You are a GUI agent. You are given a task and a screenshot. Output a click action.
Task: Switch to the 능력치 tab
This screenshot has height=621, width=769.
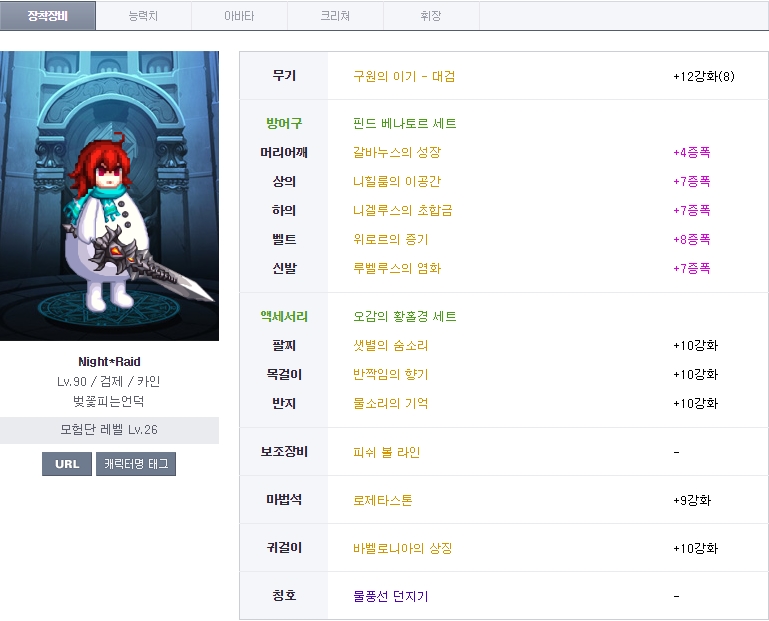143,16
